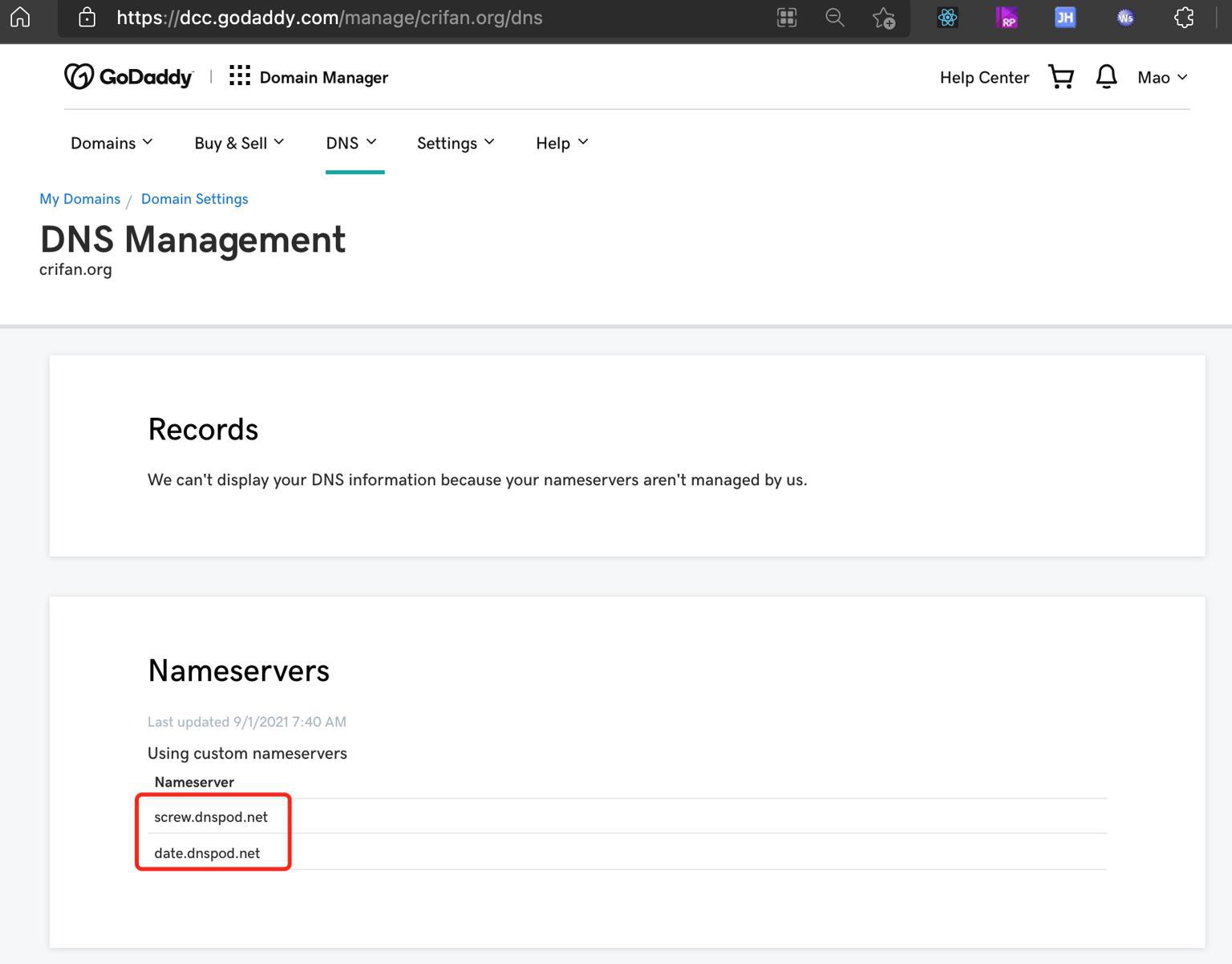Image resolution: width=1232 pixels, height=964 pixels.
Task: Click the GoDaddy logo
Action: [128, 77]
